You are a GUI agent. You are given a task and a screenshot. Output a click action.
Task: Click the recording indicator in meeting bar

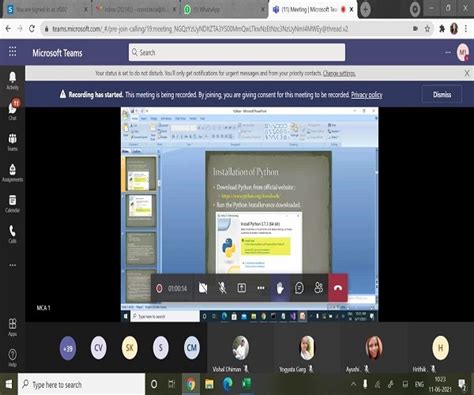tap(159, 288)
